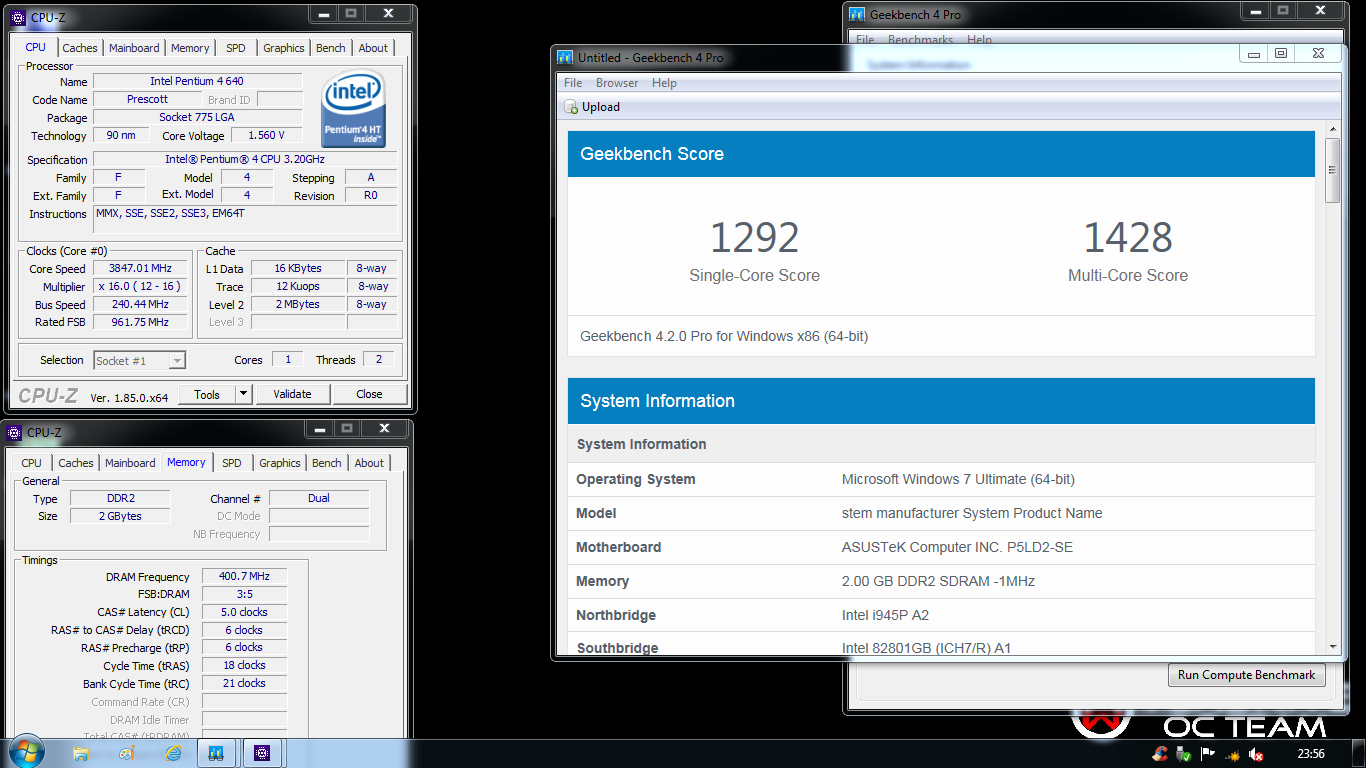1366x768 pixels.
Task: Launch Internet Explorer from the taskbar
Action: click(173, 754)
